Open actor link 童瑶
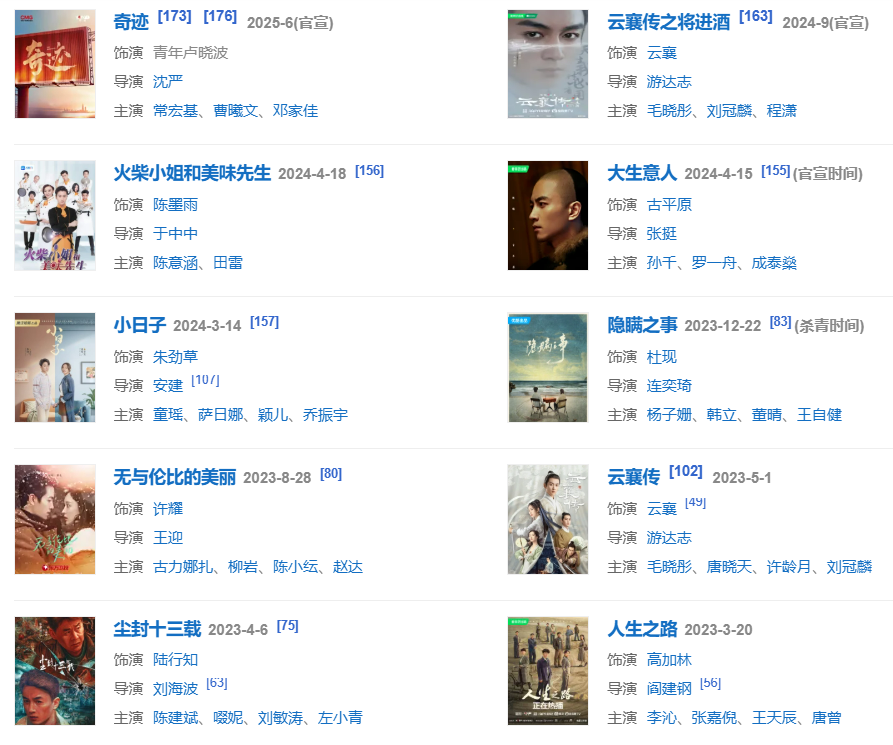The image size is (893, 745). point(167,415)
